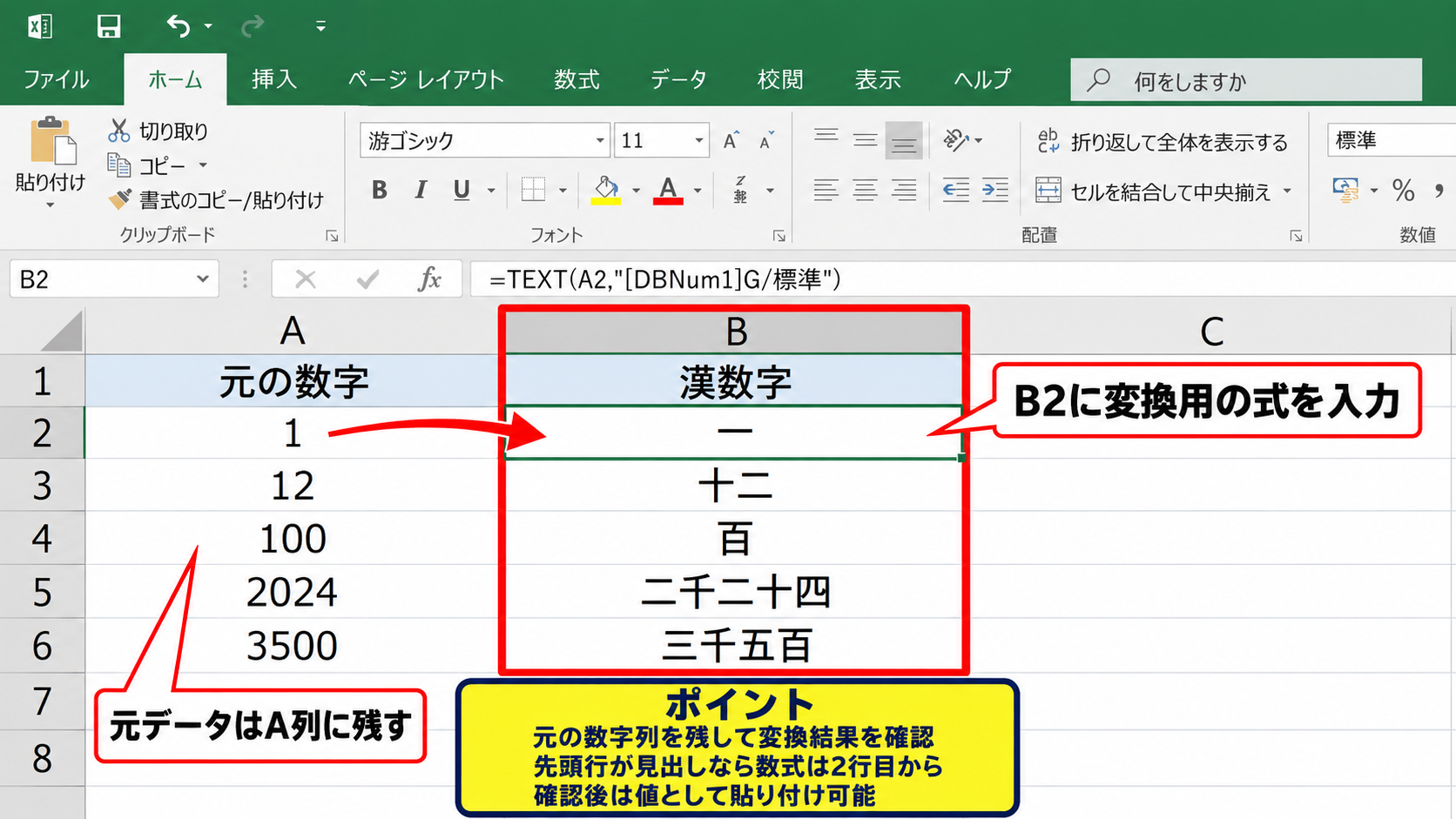The width and height of the screenshot is (1456, 819).
Task: Click the fx insert function icon
Action: pos(429,279)
